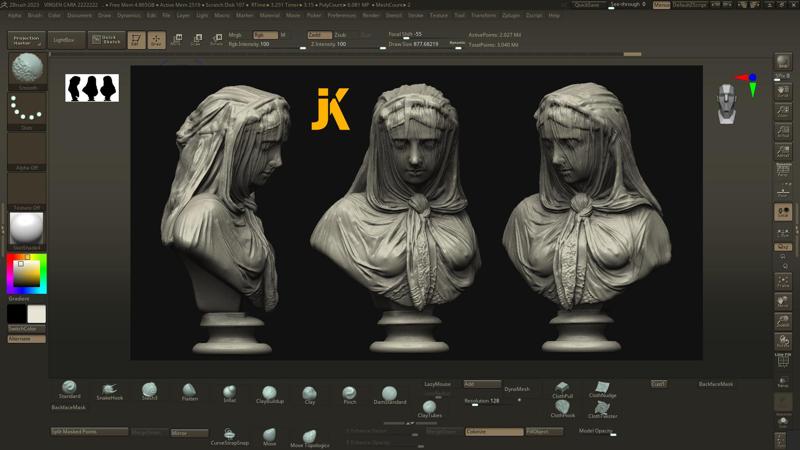The height and width of the screenshot is (450, 800).
Task: Click Split Masked Points button
Action: [89, 432]
